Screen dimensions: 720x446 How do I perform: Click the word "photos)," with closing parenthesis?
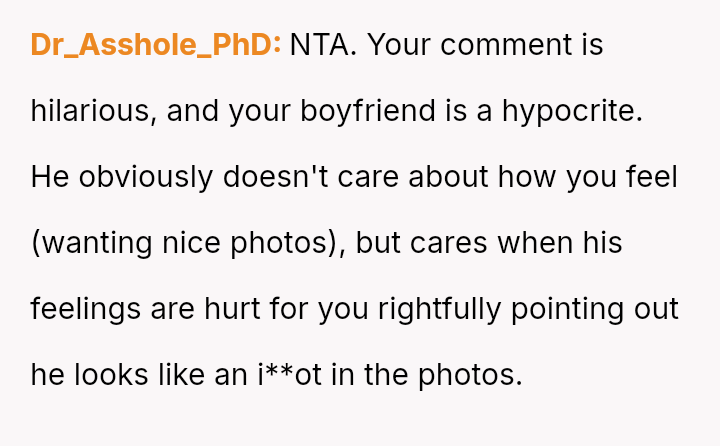click(293, 243)
